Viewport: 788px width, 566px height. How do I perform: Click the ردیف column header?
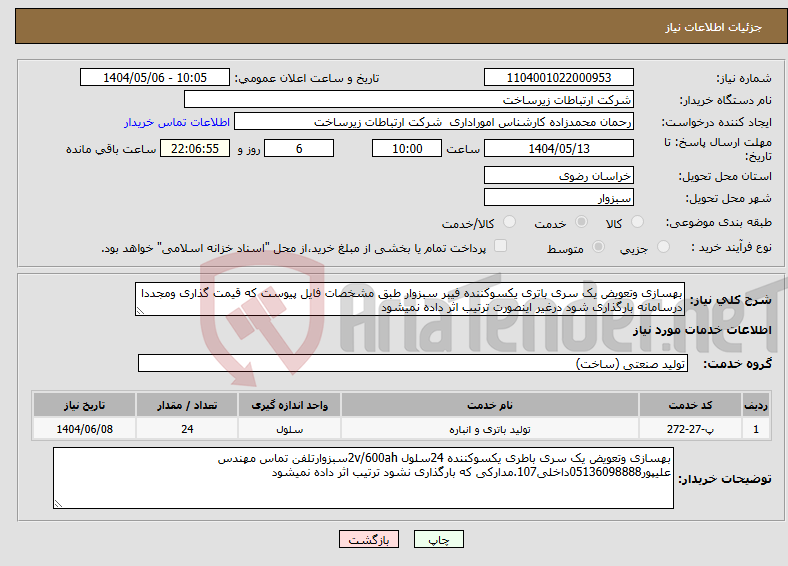(756, 405)
